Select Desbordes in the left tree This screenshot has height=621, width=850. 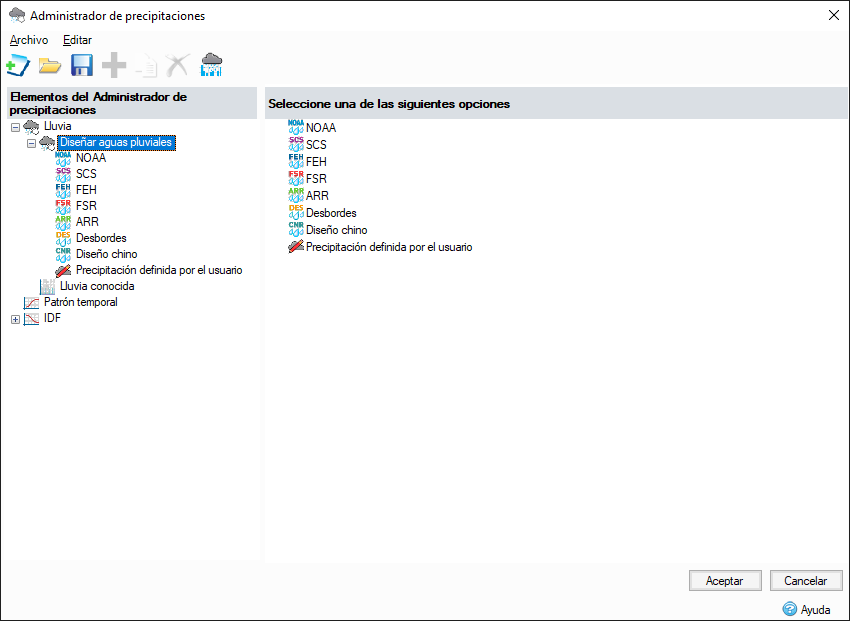pyautogui.click(x=101, y=238)
